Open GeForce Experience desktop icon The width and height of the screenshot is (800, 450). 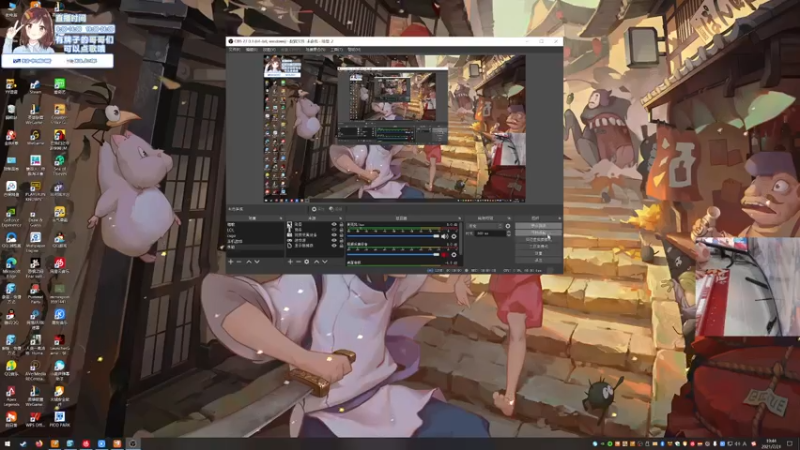(11, 216)
